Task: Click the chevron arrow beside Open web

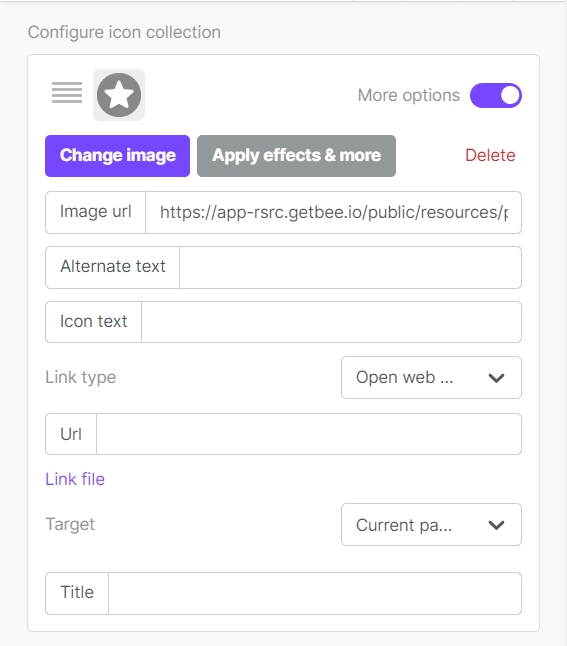Action: point(496,378)
